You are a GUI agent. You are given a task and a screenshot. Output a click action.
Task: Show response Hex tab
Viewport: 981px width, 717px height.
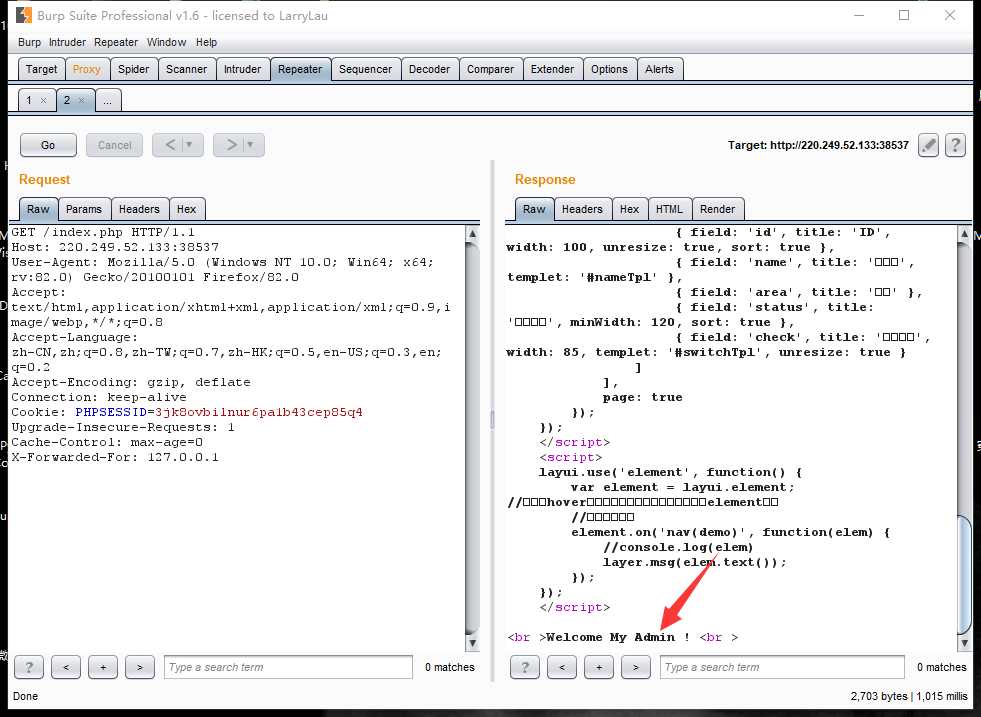(x=629, y=209)
